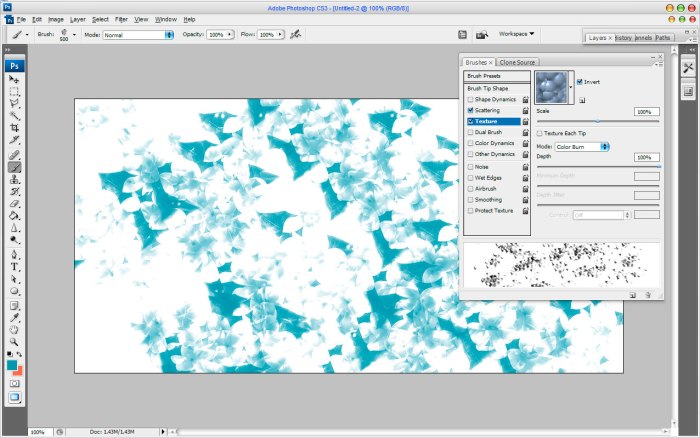Open the texture Mode dropdown Color Burn
Image resolution: width=700 pixels, height=438 pixels.
(582, 146)
